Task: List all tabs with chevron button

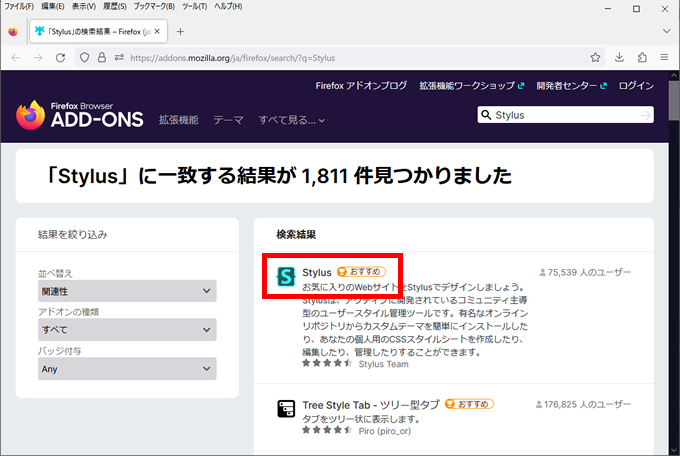Action: [667, 31]
